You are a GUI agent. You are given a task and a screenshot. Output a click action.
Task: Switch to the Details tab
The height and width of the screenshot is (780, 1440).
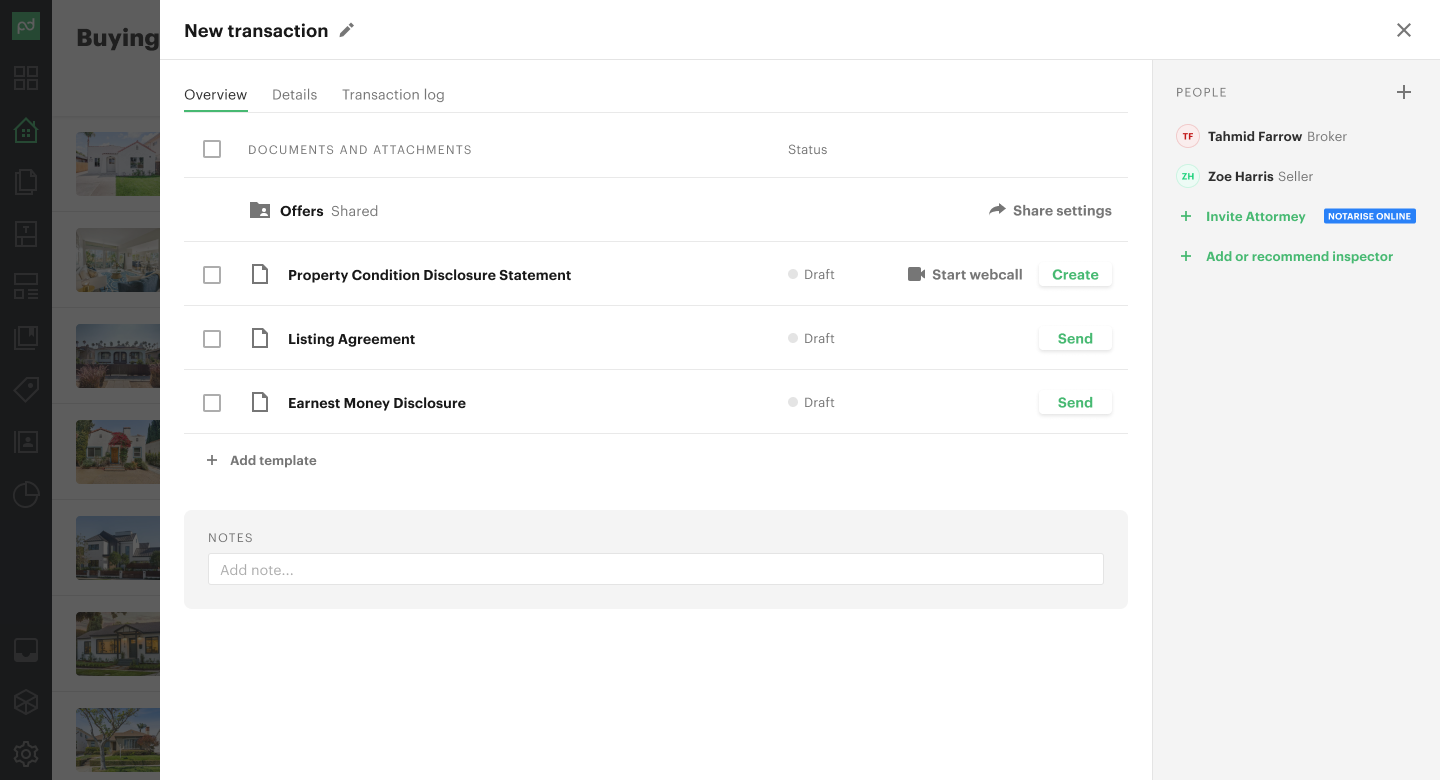(294, 95)
